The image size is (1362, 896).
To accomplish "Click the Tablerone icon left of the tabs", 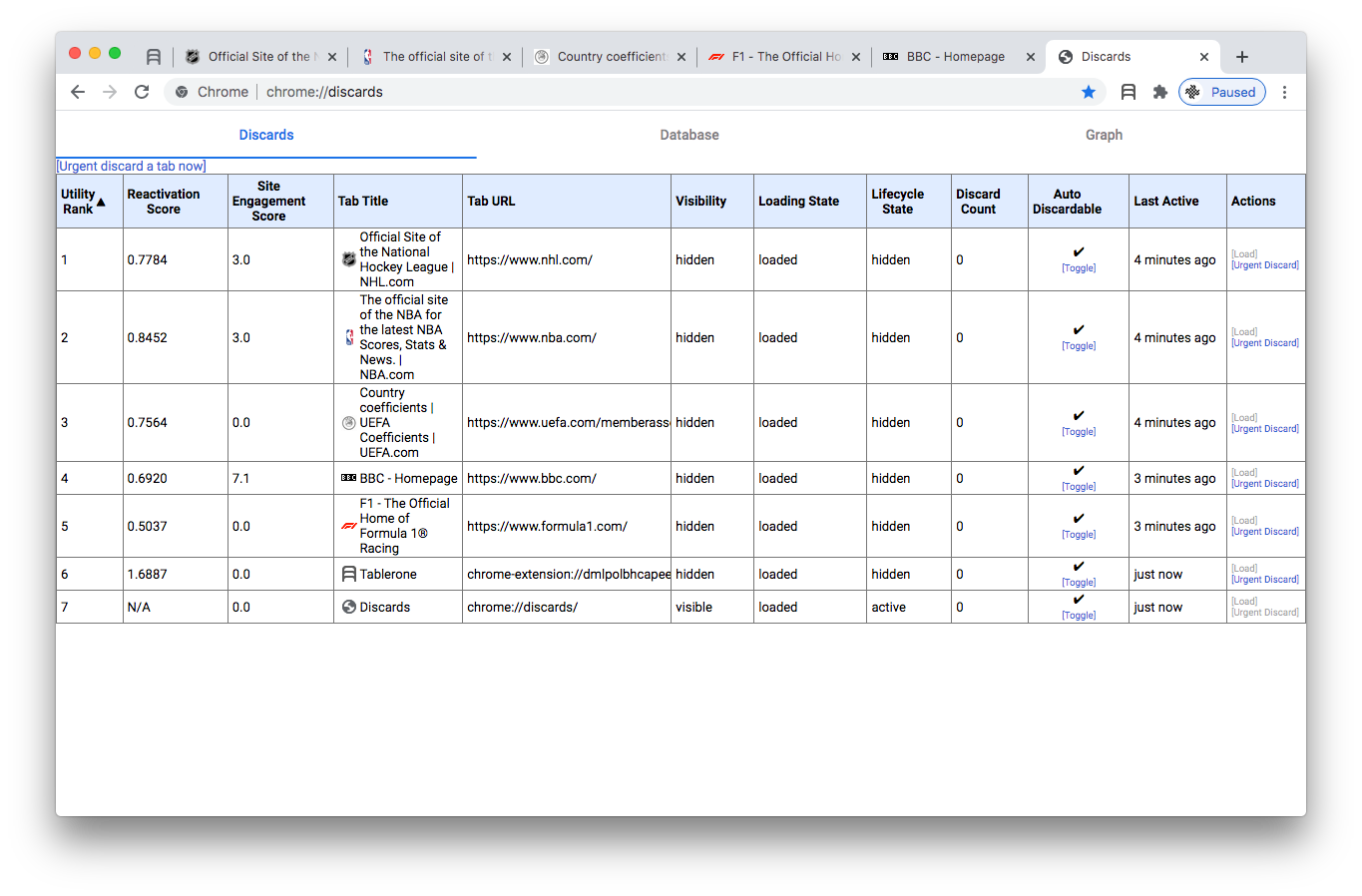I will pos(153,57).
